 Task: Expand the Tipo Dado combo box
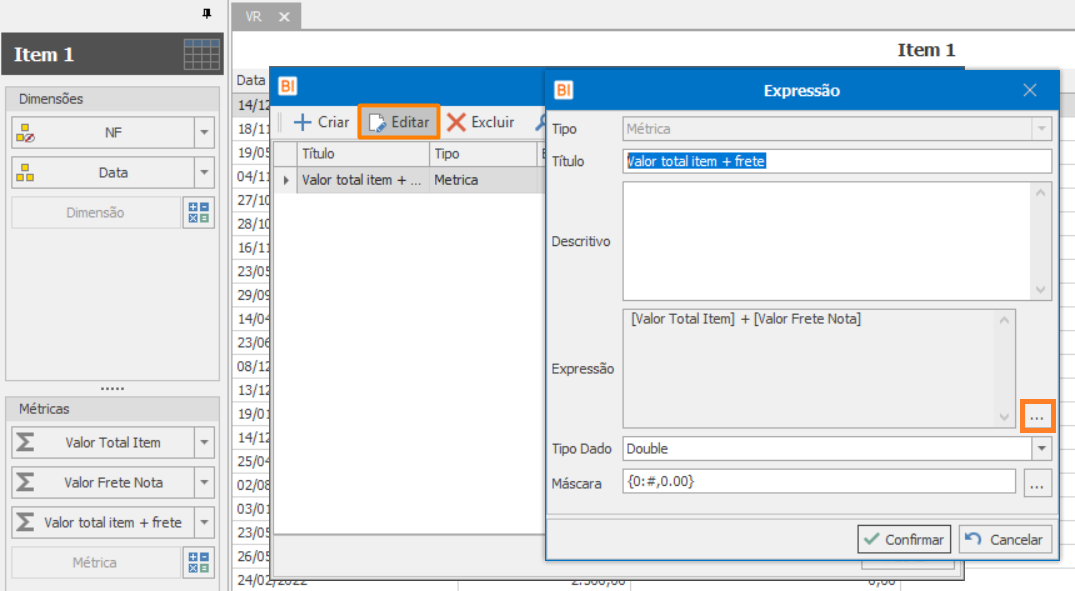coord(1041,448)
